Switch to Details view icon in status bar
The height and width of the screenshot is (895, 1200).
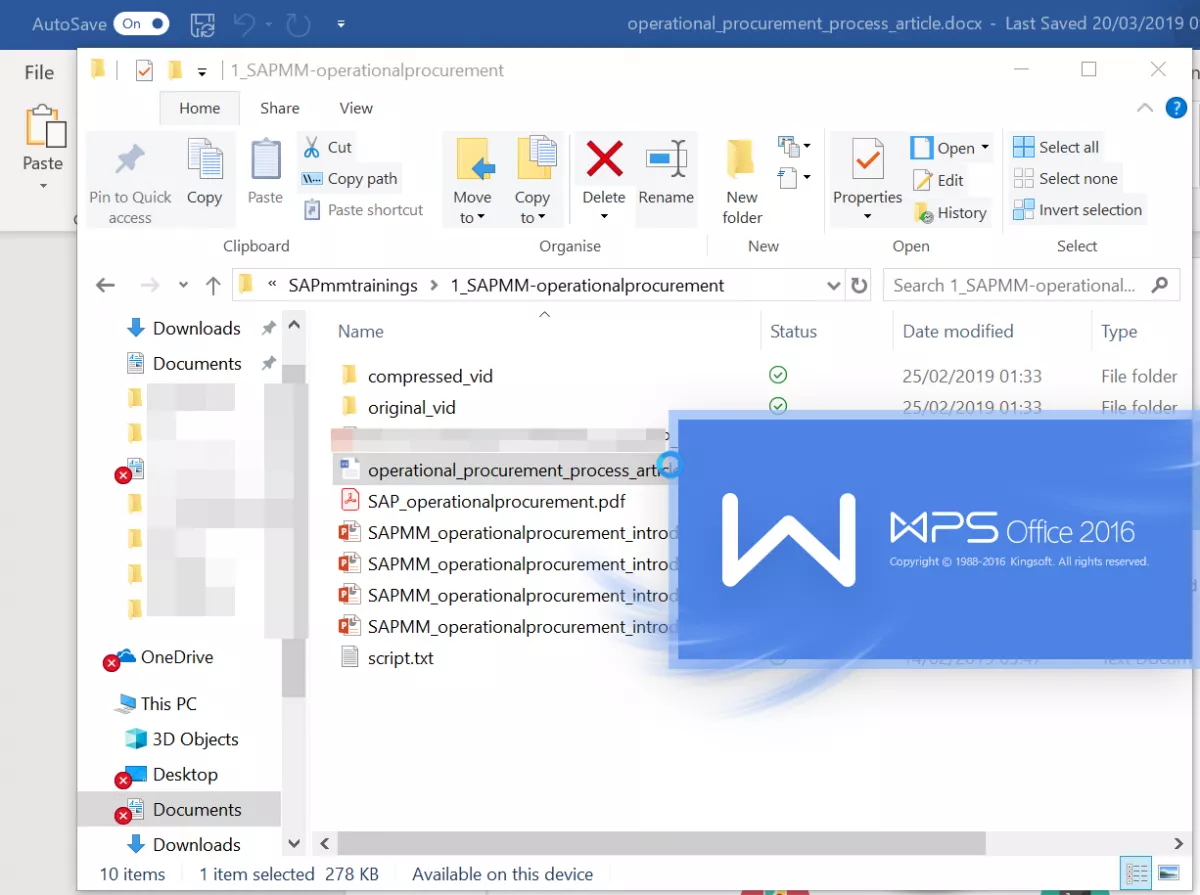click(1136, 874)
